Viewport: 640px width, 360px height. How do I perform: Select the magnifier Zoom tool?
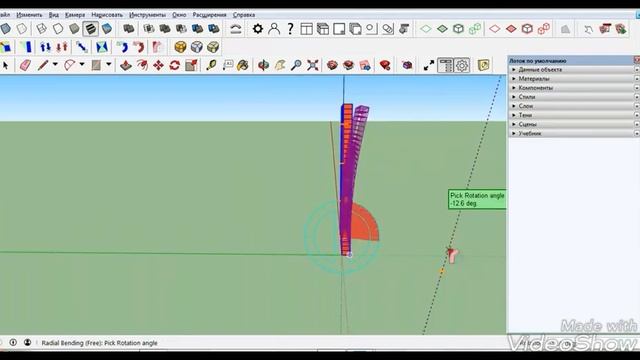click(296, 65)
